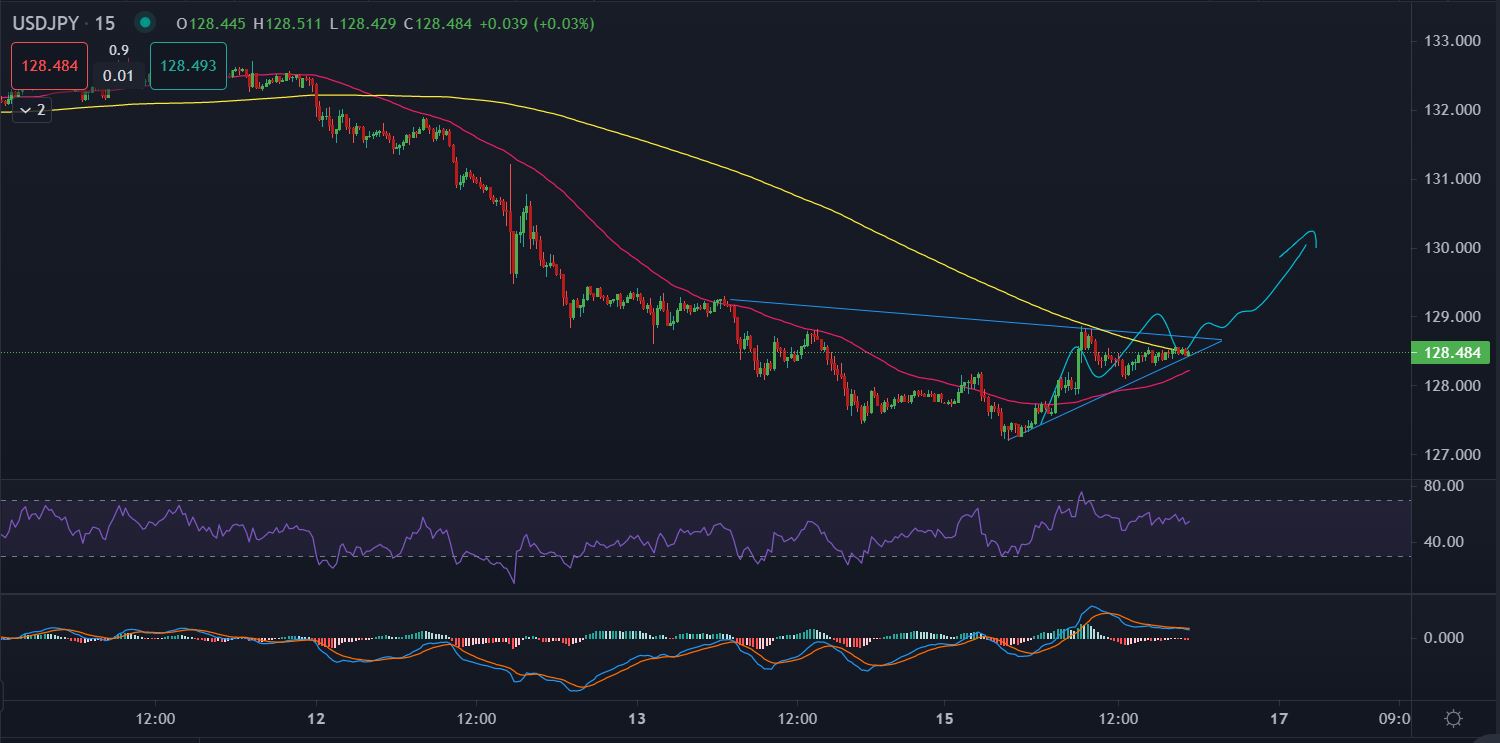
Task: Click the 132.000 price axis label
Action: [x=1450, y=110]
